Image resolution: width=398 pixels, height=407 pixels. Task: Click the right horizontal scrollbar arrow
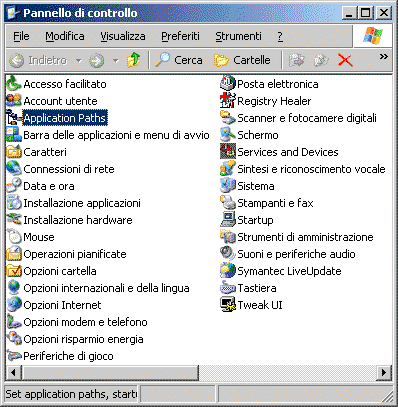tap(384, 373)
